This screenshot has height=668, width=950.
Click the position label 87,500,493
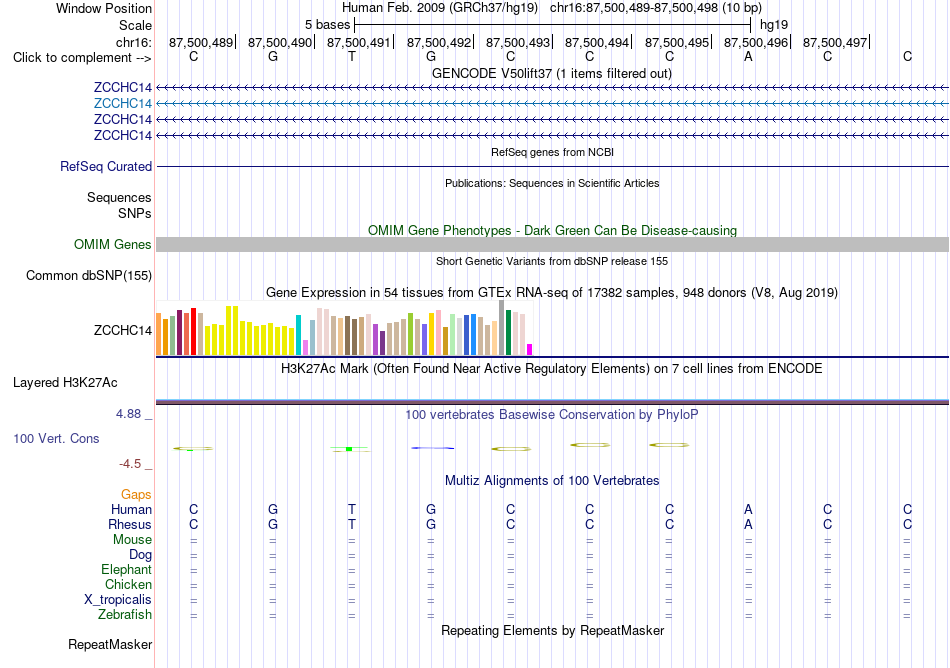518,42
